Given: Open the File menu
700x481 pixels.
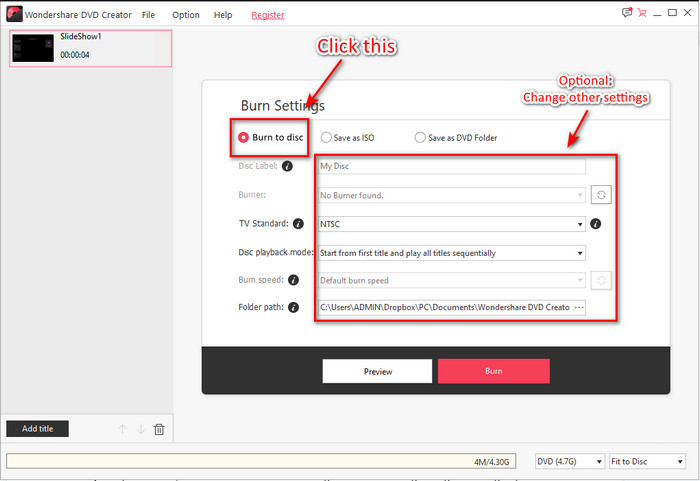Looking at the screenshot, I should (148, 15).
